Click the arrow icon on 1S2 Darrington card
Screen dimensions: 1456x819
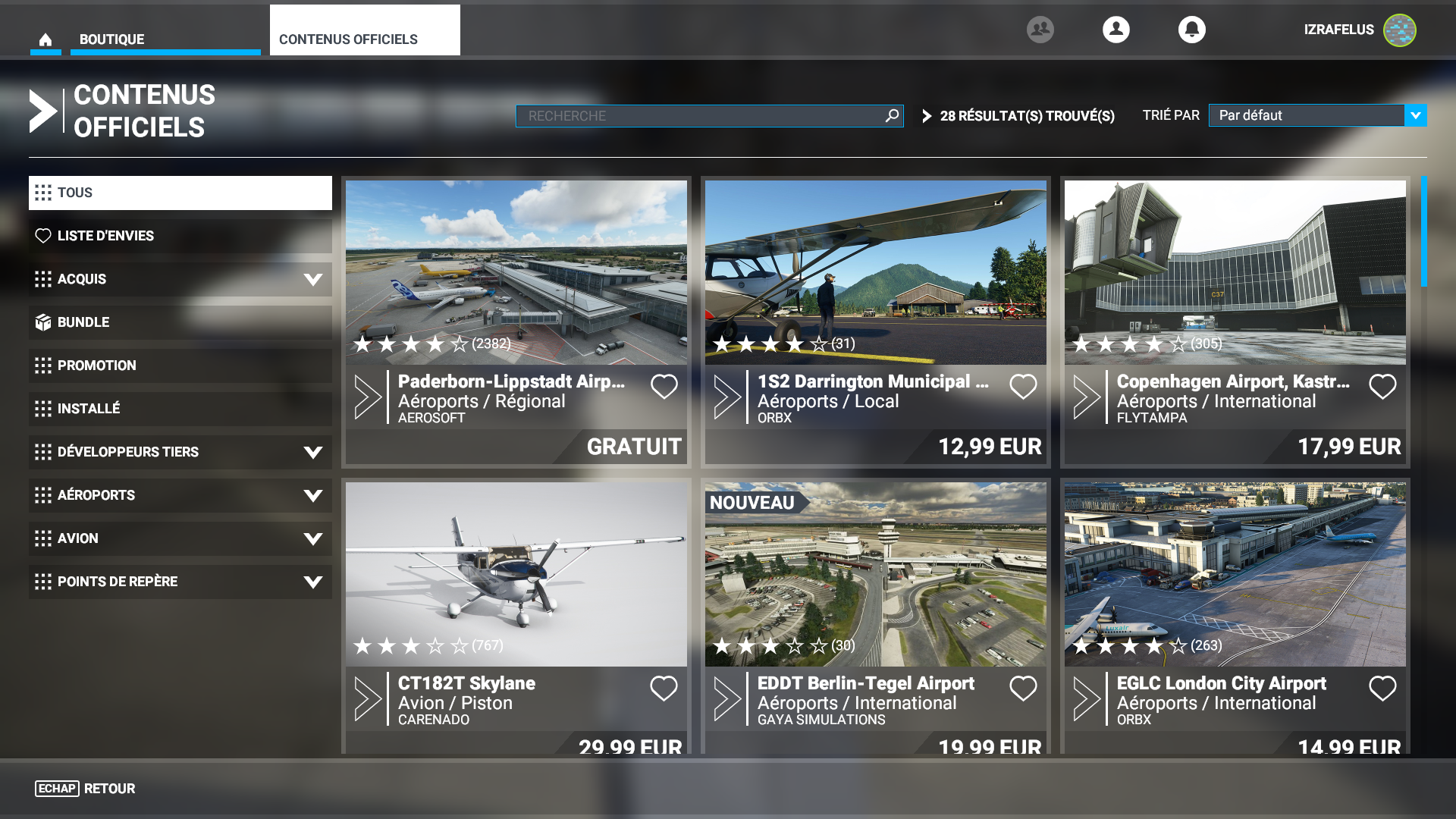coord(727,397)
